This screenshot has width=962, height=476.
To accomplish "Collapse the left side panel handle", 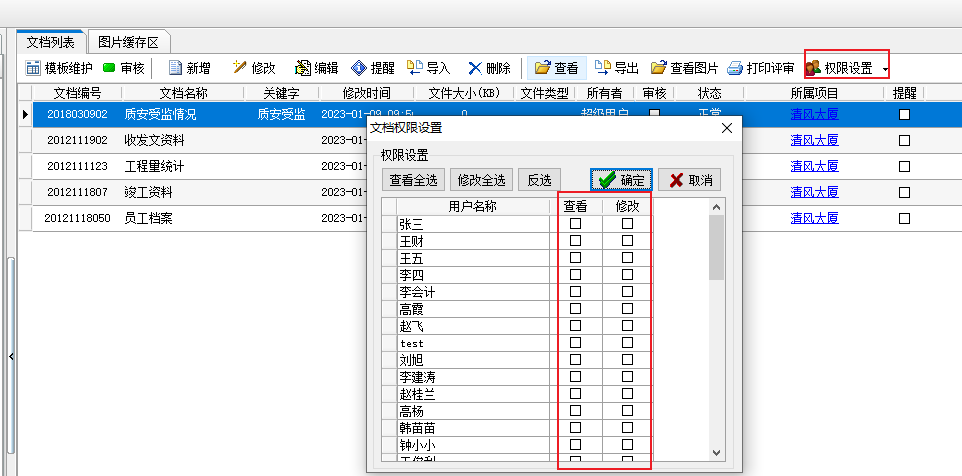I will pyautogui.click(x=10, y=356).
